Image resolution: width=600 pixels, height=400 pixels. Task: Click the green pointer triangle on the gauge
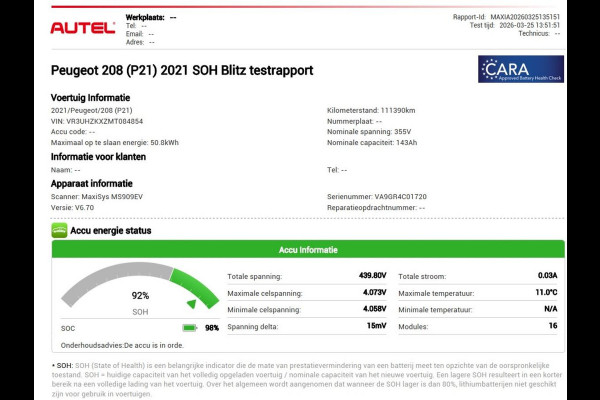tap(192, 304)
